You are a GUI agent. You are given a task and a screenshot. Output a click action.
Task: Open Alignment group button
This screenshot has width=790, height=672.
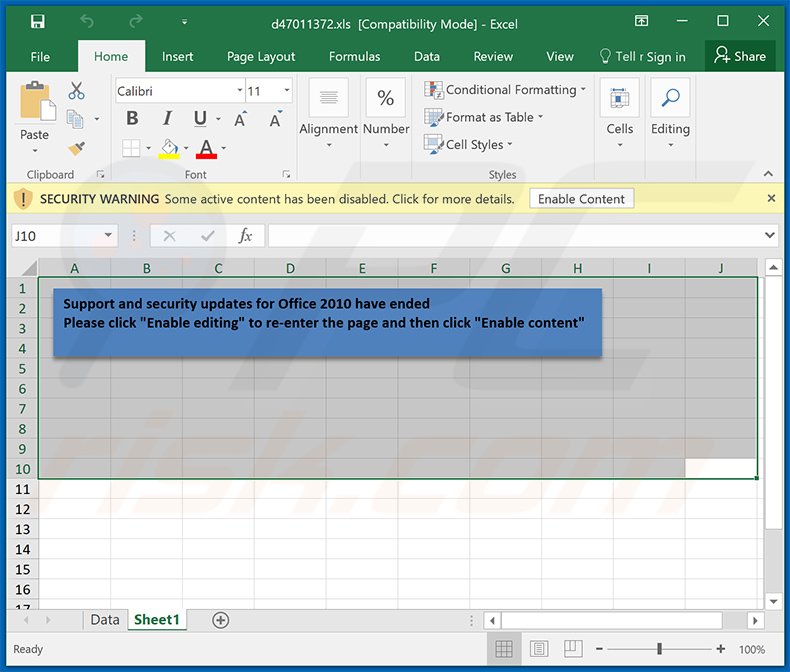point(328,113)
